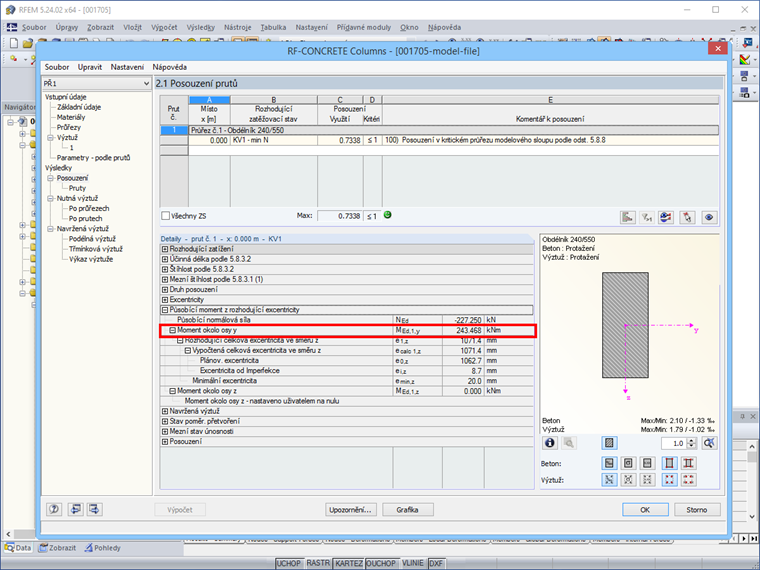Open the Data navigator tab in RFEM
The height and width of the screenshot is (570, 760).
pyautogui.click(x=18, y=548)
